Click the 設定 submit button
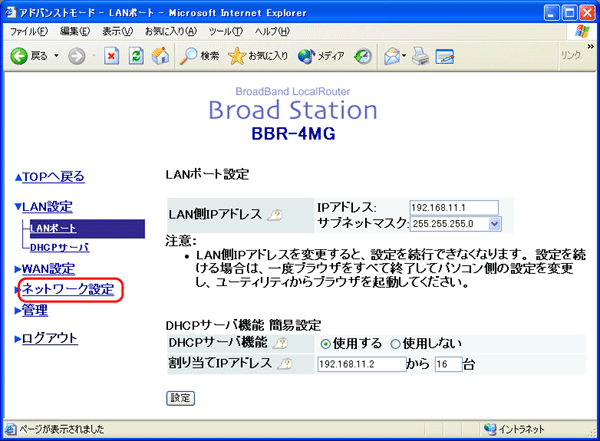Screen dimensions: 600x441 coord(180,398)
